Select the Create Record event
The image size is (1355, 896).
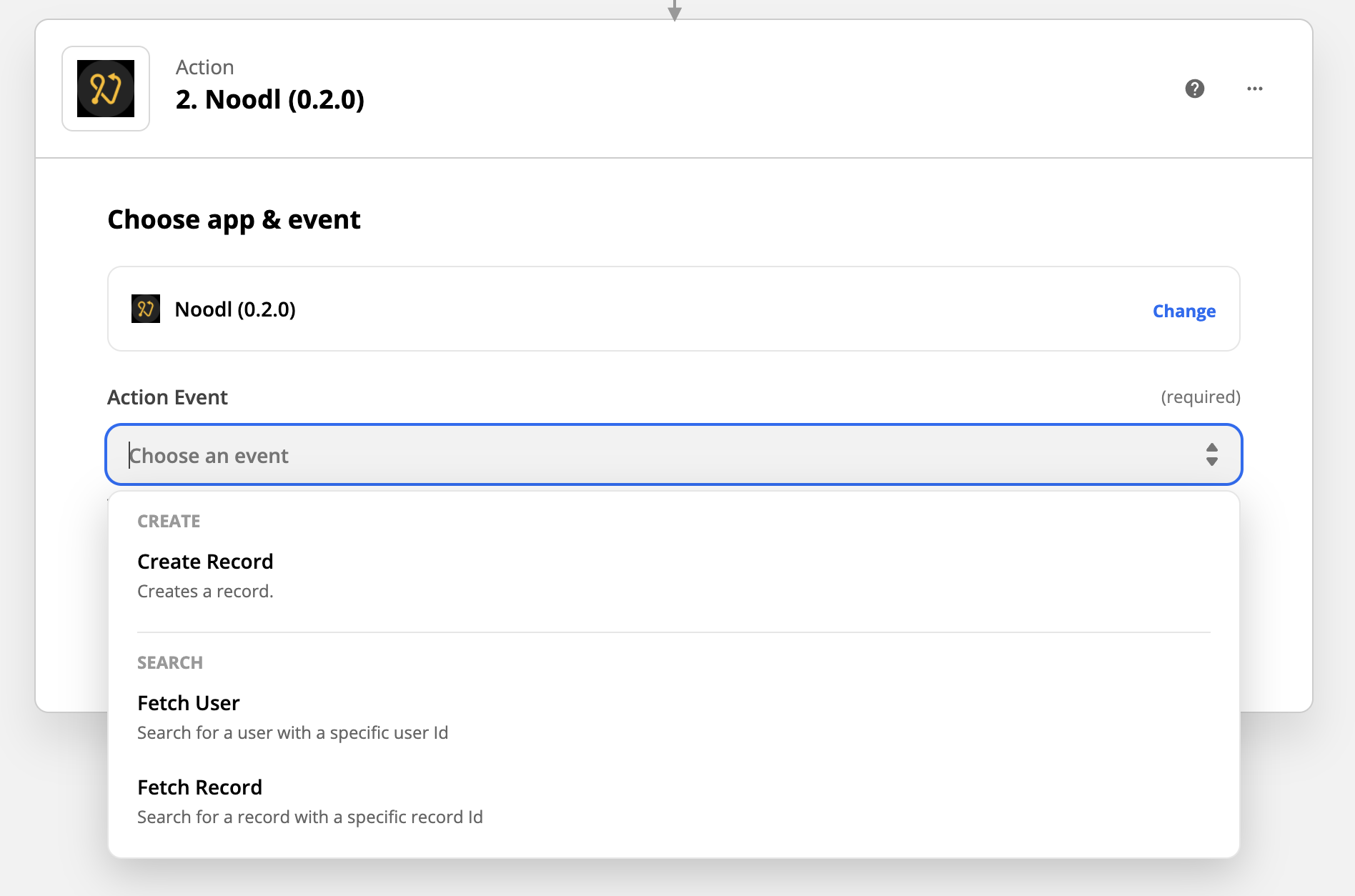click(205, 562)
